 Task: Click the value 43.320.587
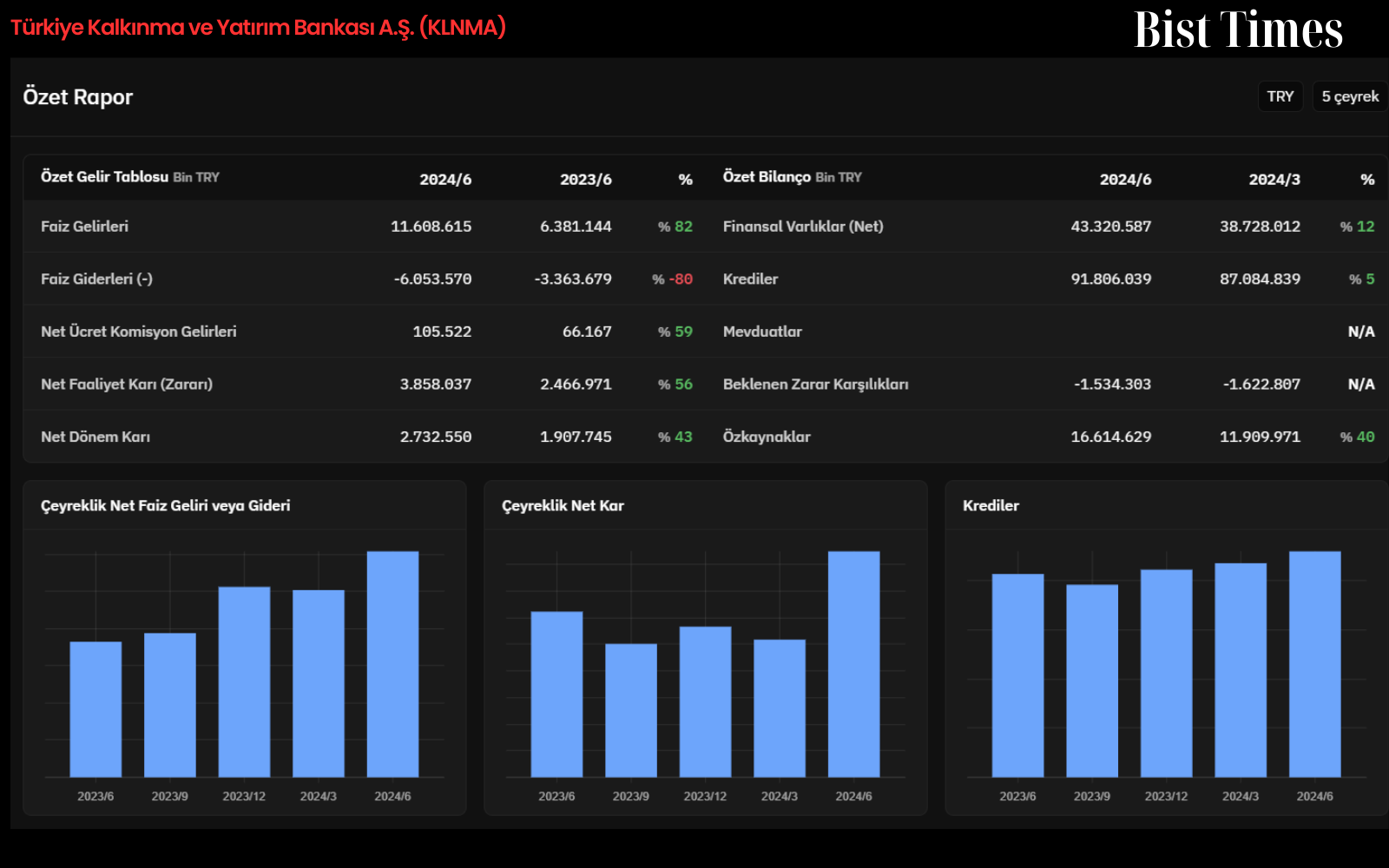pyautogui.click(x=1110, y=227)
